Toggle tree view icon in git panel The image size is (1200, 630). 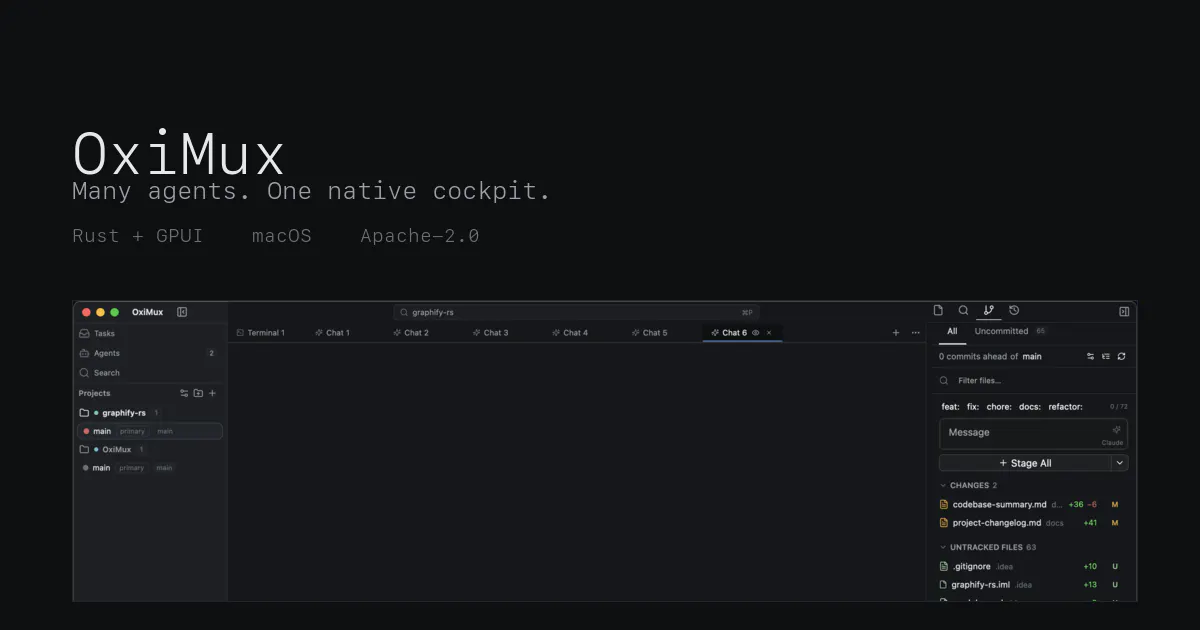(1106, 356)
